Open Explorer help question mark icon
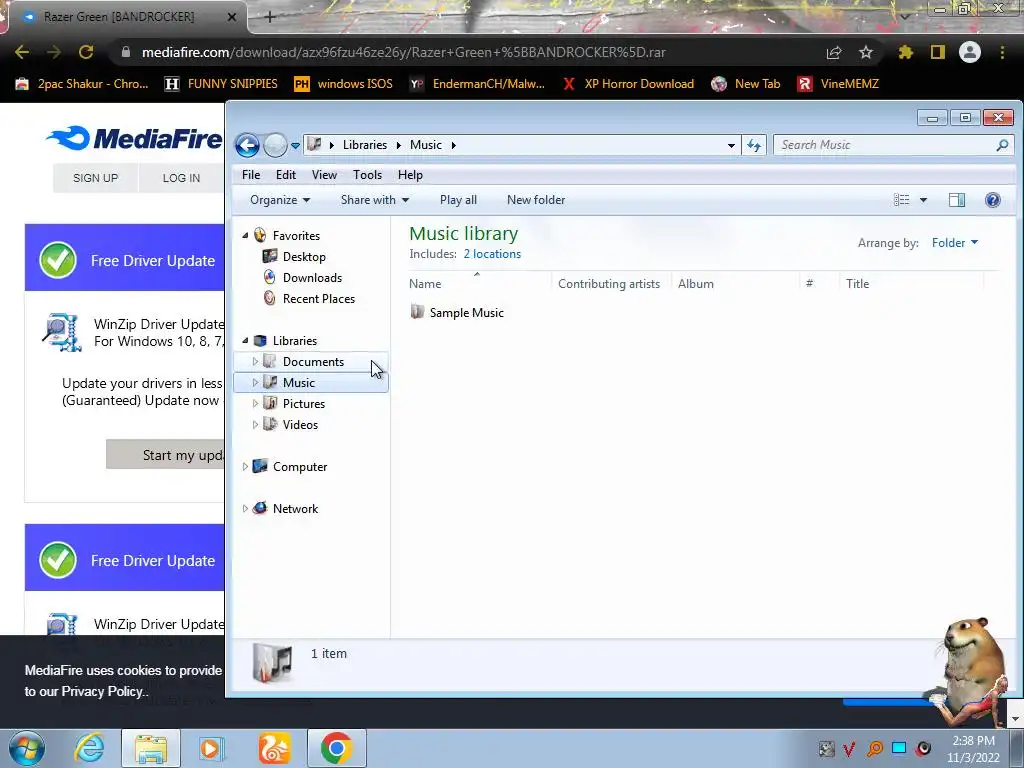This screenshot has height=768, width=1024. click(993, 200)
